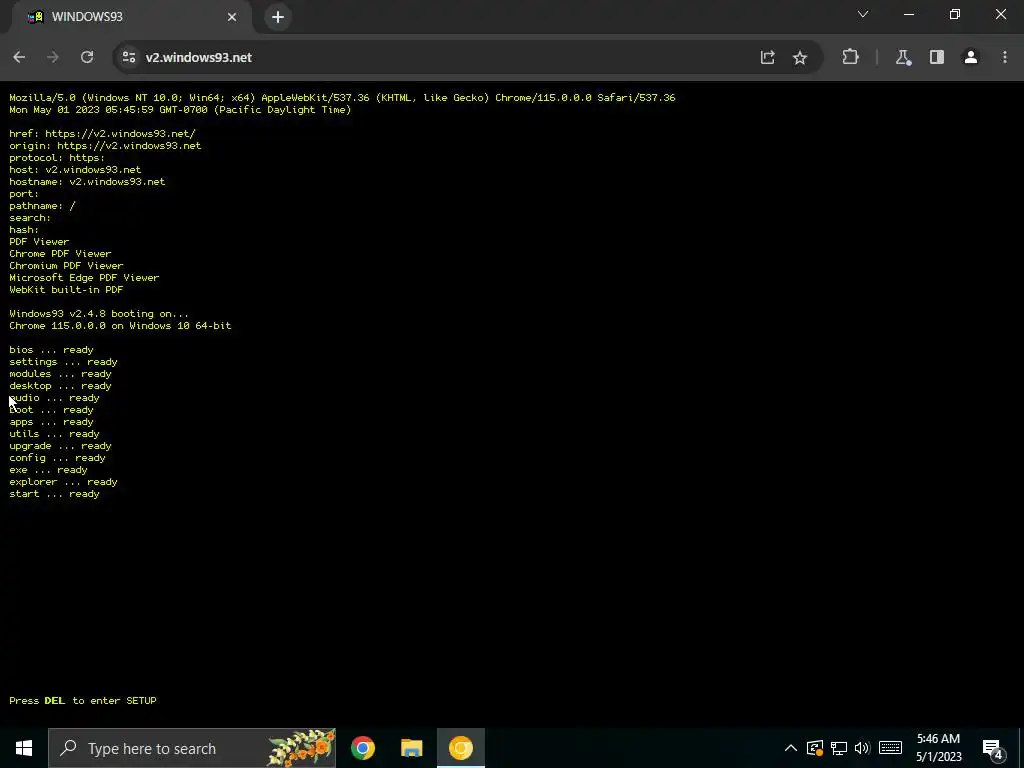Open the notification center icon
This screenshot has height=768, width=1024.
point(993,748)
